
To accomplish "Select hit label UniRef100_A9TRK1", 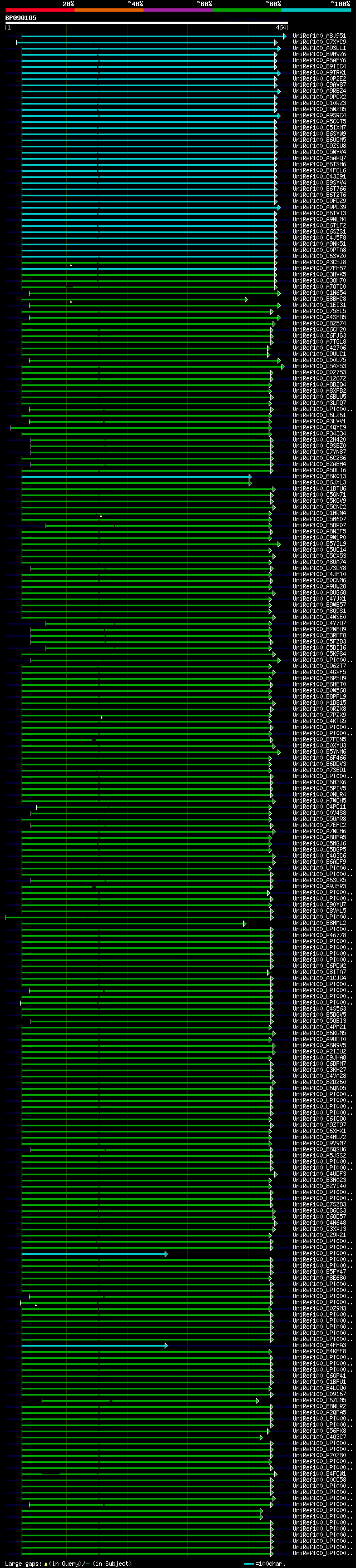I will (319, 72).
